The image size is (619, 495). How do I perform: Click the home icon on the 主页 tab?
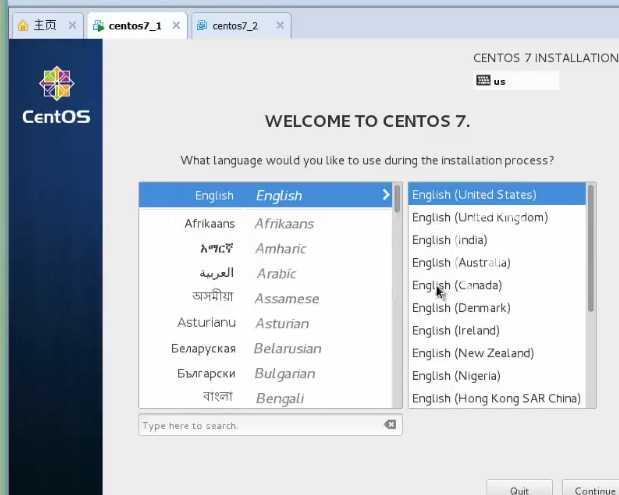pos(23,26)
